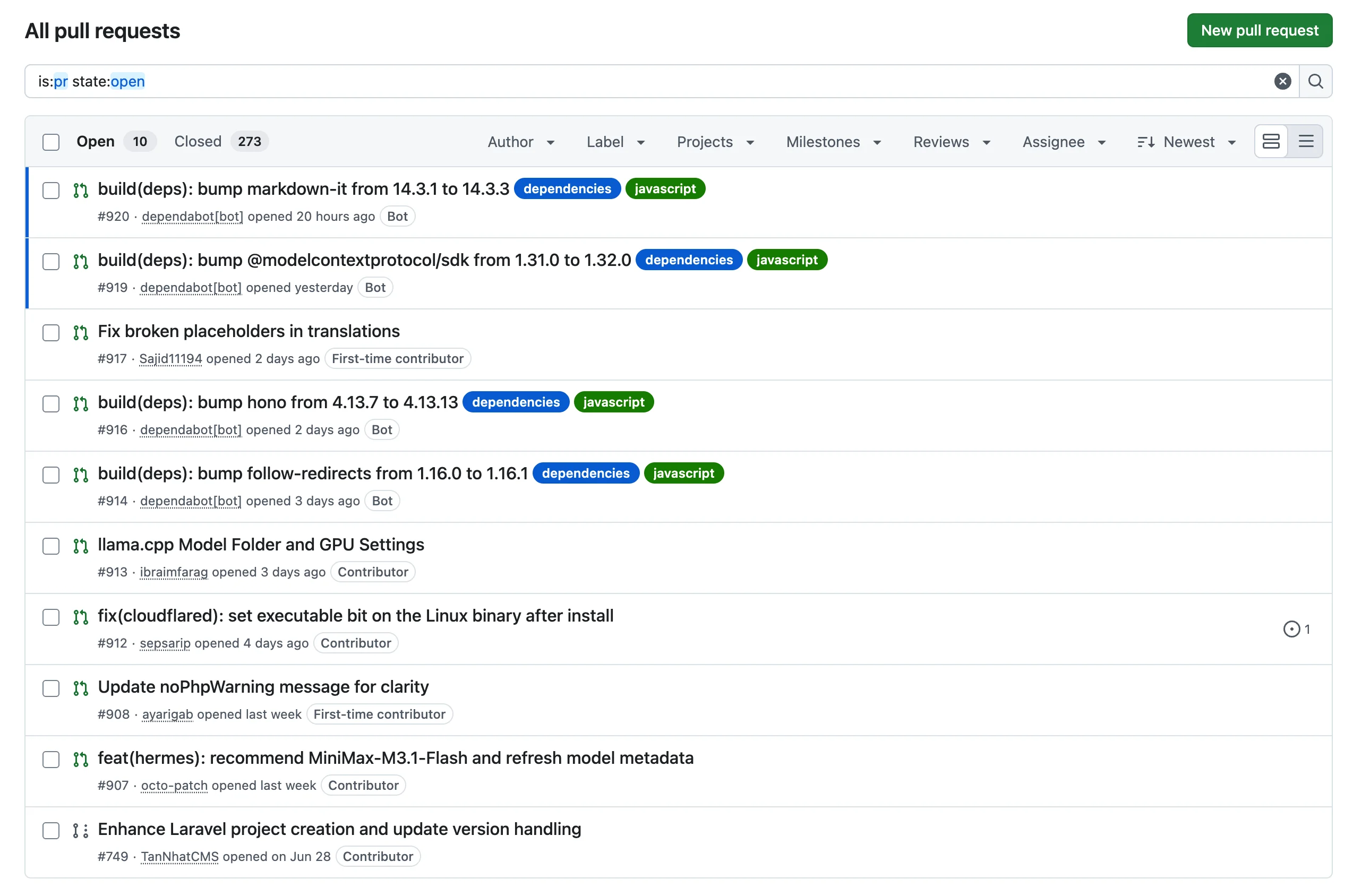Open PR 'Fix broken placeholders in translations'
The image size is (1353, 896).
coord(249,331)
